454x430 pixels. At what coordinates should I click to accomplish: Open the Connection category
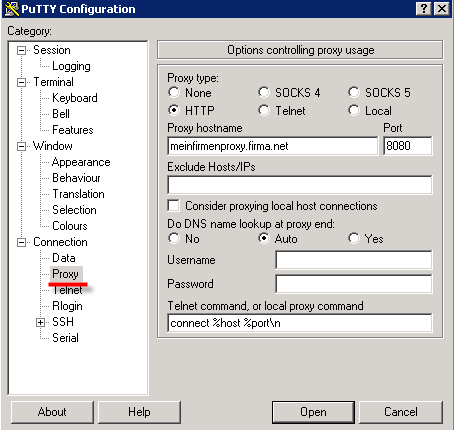60,242
